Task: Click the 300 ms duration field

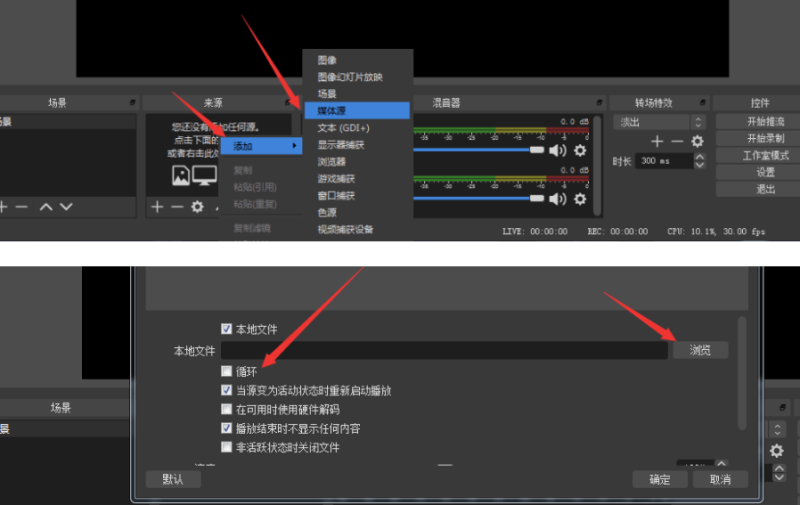Action: [x=664, y=161]
